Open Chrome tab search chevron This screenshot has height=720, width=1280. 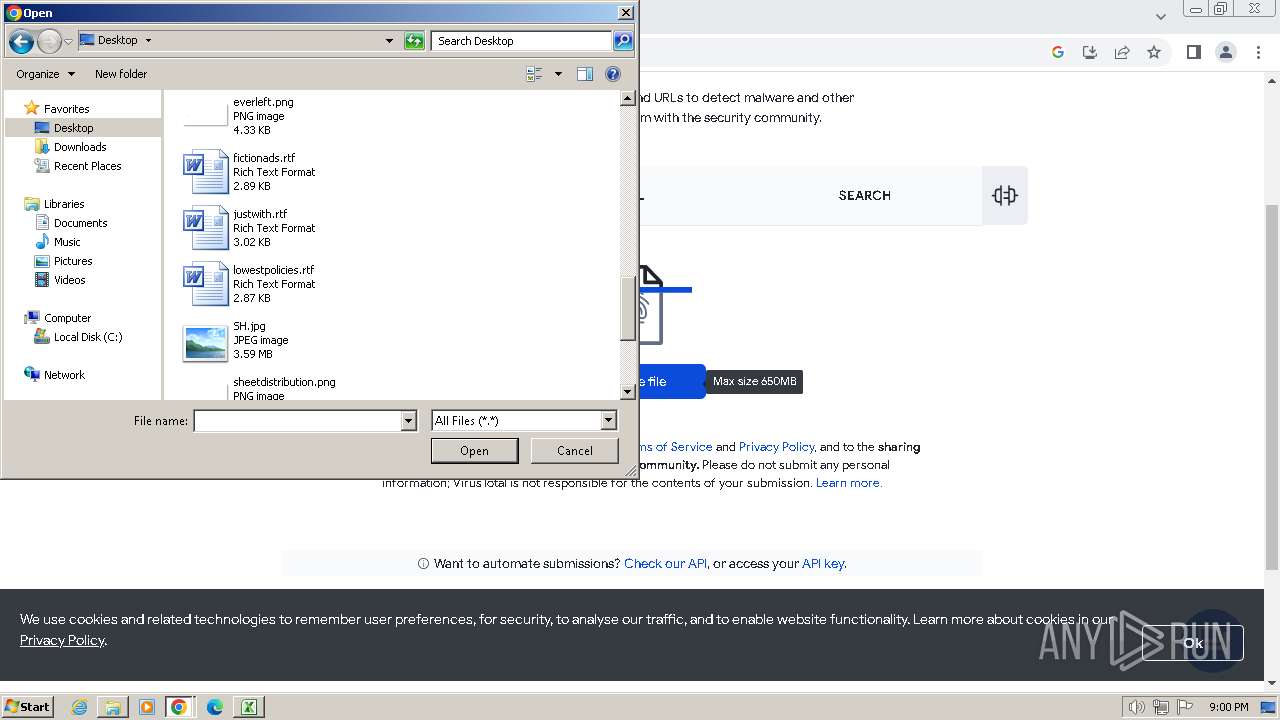tap(1160, 16)
